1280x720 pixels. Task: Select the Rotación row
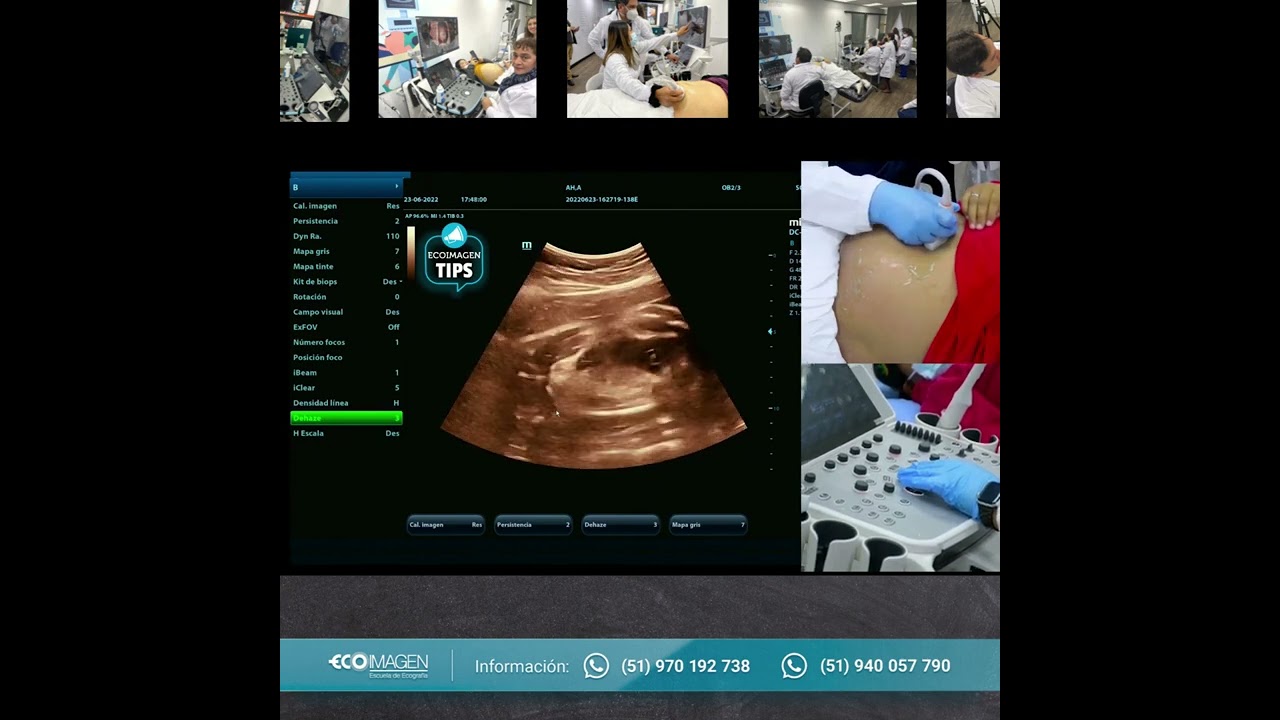tap(346, 297)
